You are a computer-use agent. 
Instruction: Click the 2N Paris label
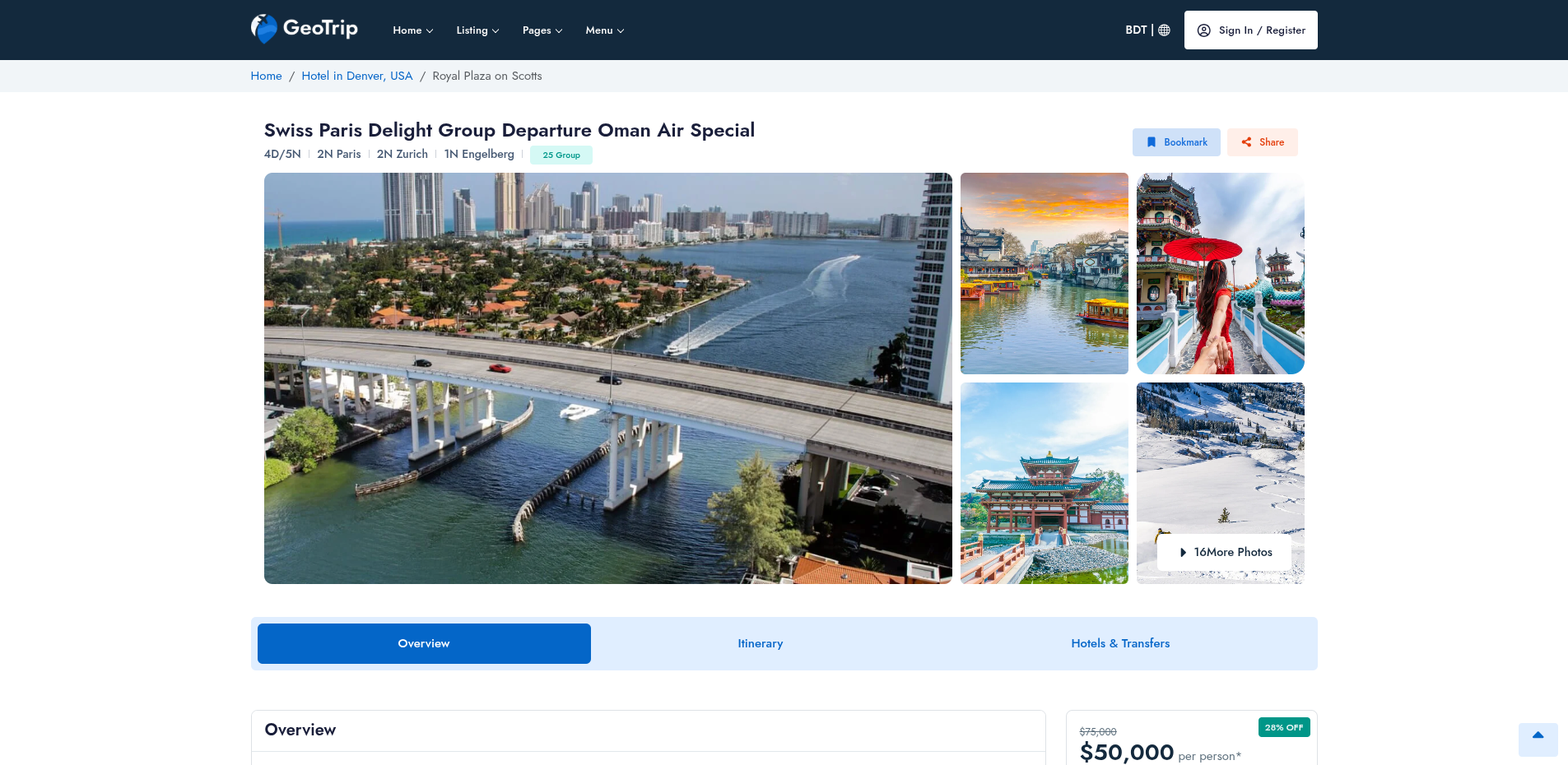pyautogui.click(x=339, y=154)
